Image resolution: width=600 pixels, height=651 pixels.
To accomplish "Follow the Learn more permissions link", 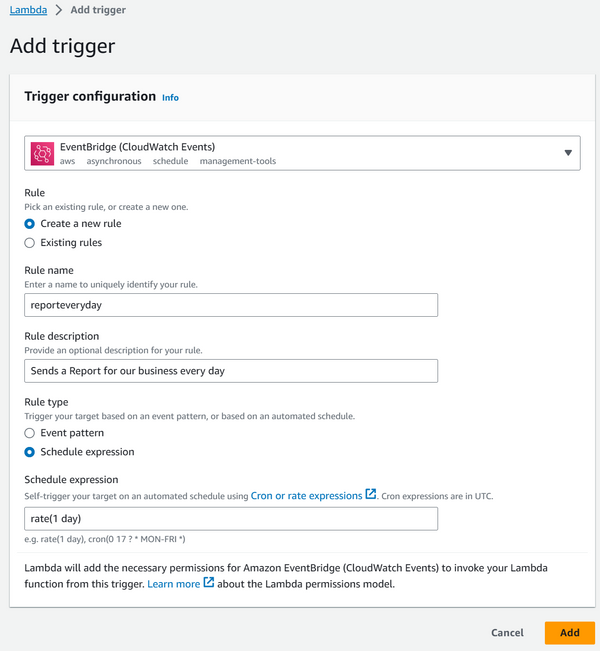I will [174, 584].
